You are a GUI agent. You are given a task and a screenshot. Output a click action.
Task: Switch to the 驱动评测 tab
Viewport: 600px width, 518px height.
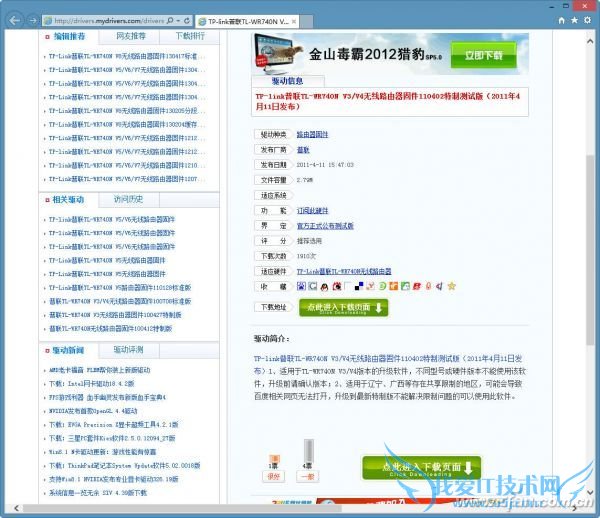[x=129, y=350]
